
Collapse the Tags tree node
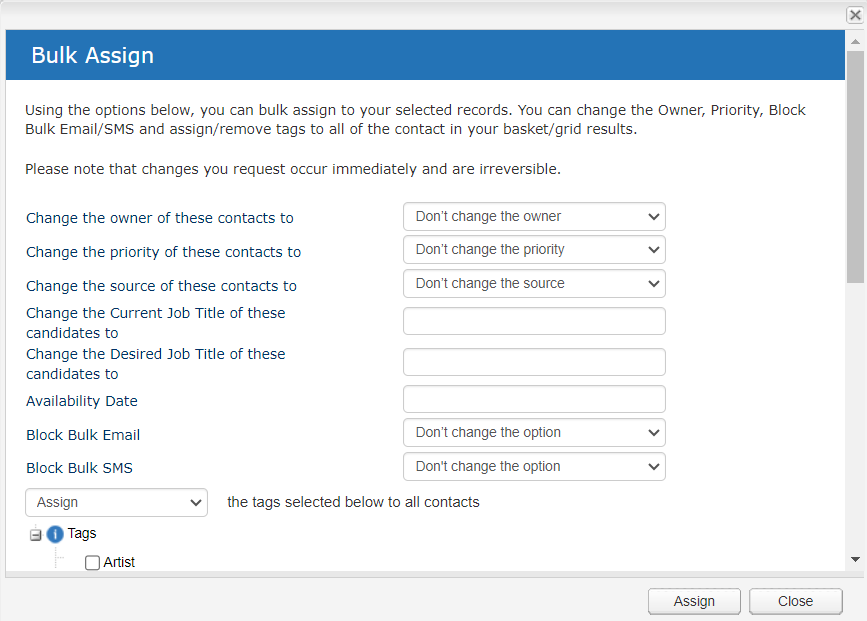pyautogui.click(x=35, y=535)
